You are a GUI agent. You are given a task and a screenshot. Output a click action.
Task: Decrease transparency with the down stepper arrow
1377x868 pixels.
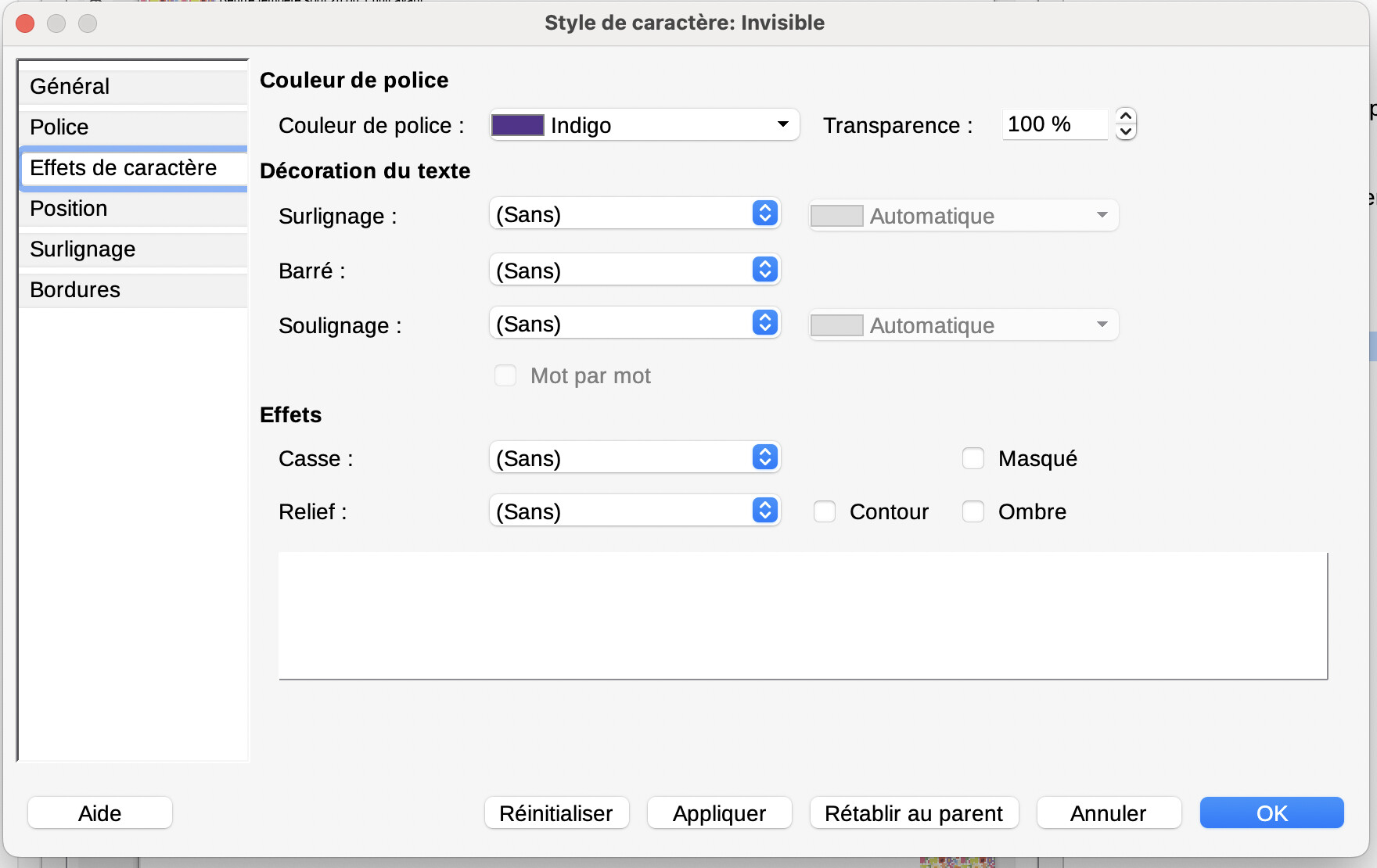(x=1125, y=132)
